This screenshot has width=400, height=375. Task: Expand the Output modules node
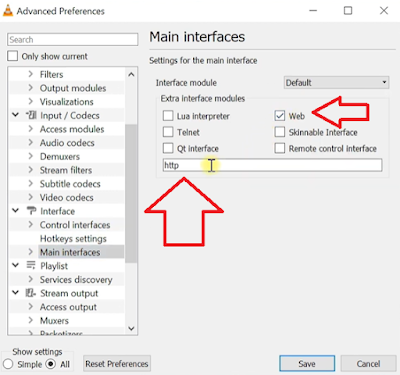coord(31,88)
